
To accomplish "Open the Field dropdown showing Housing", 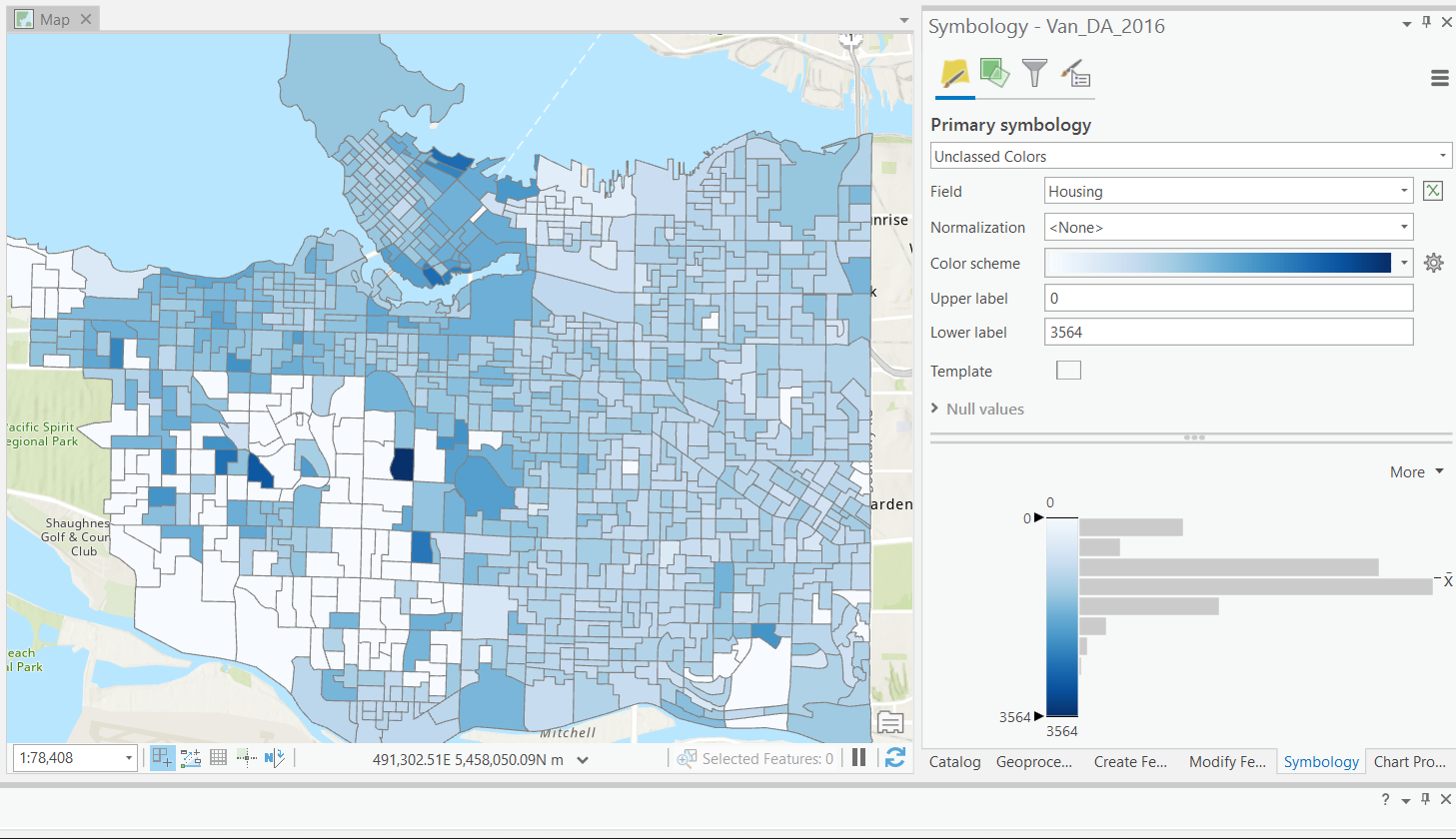I will (x=1228, y=191).
